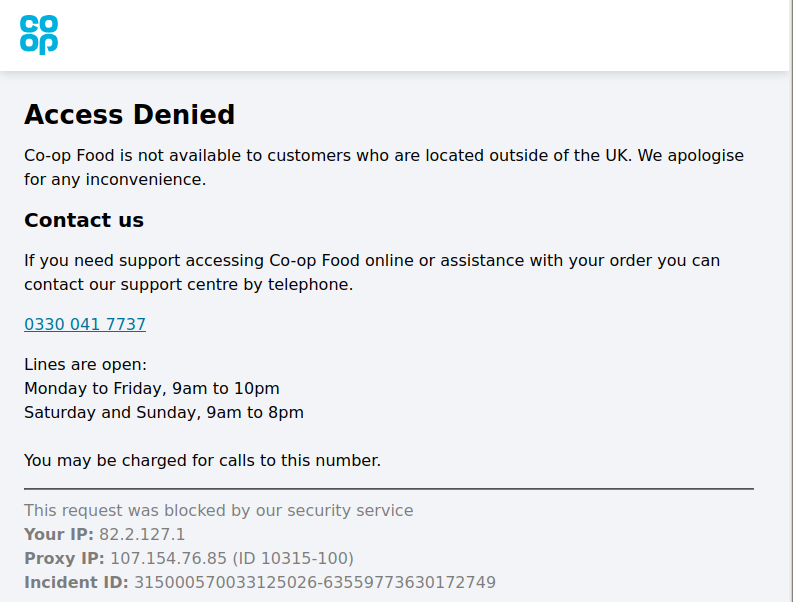Click the support centre by telephone paragraph

click(371, 272)
